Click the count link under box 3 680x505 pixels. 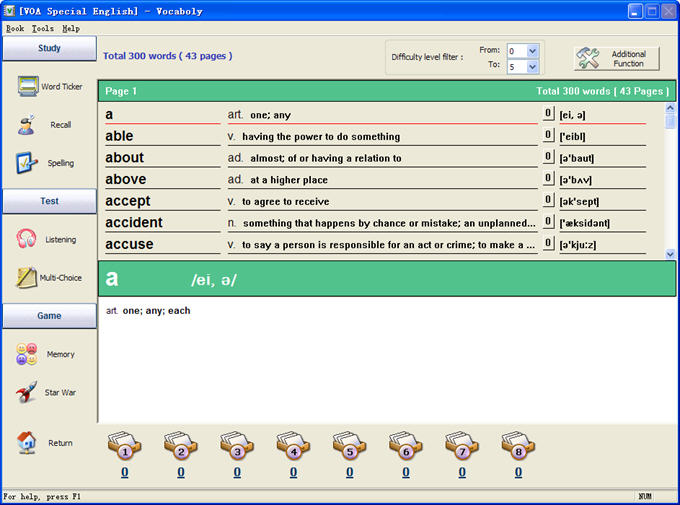pyautogui.click(x=237, y=472)
